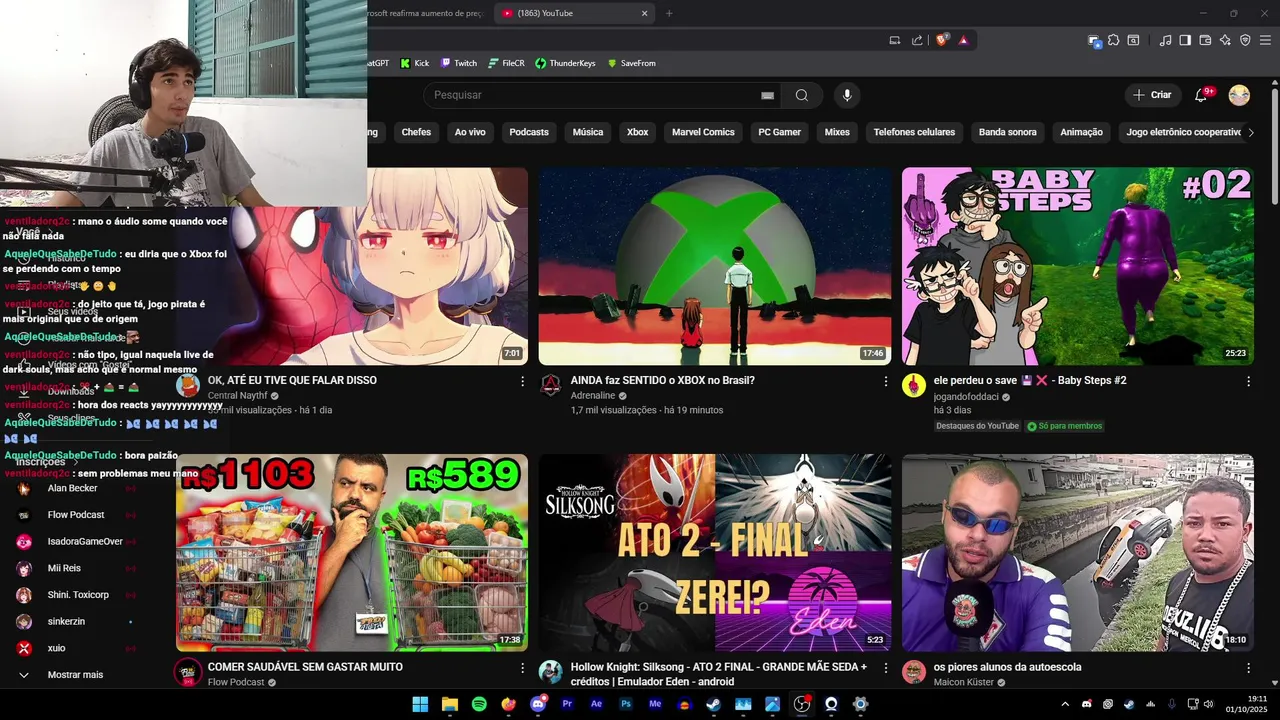Click the Central Naythf channel avatar
1280x720 pixels.
click(x=188, y=385)
